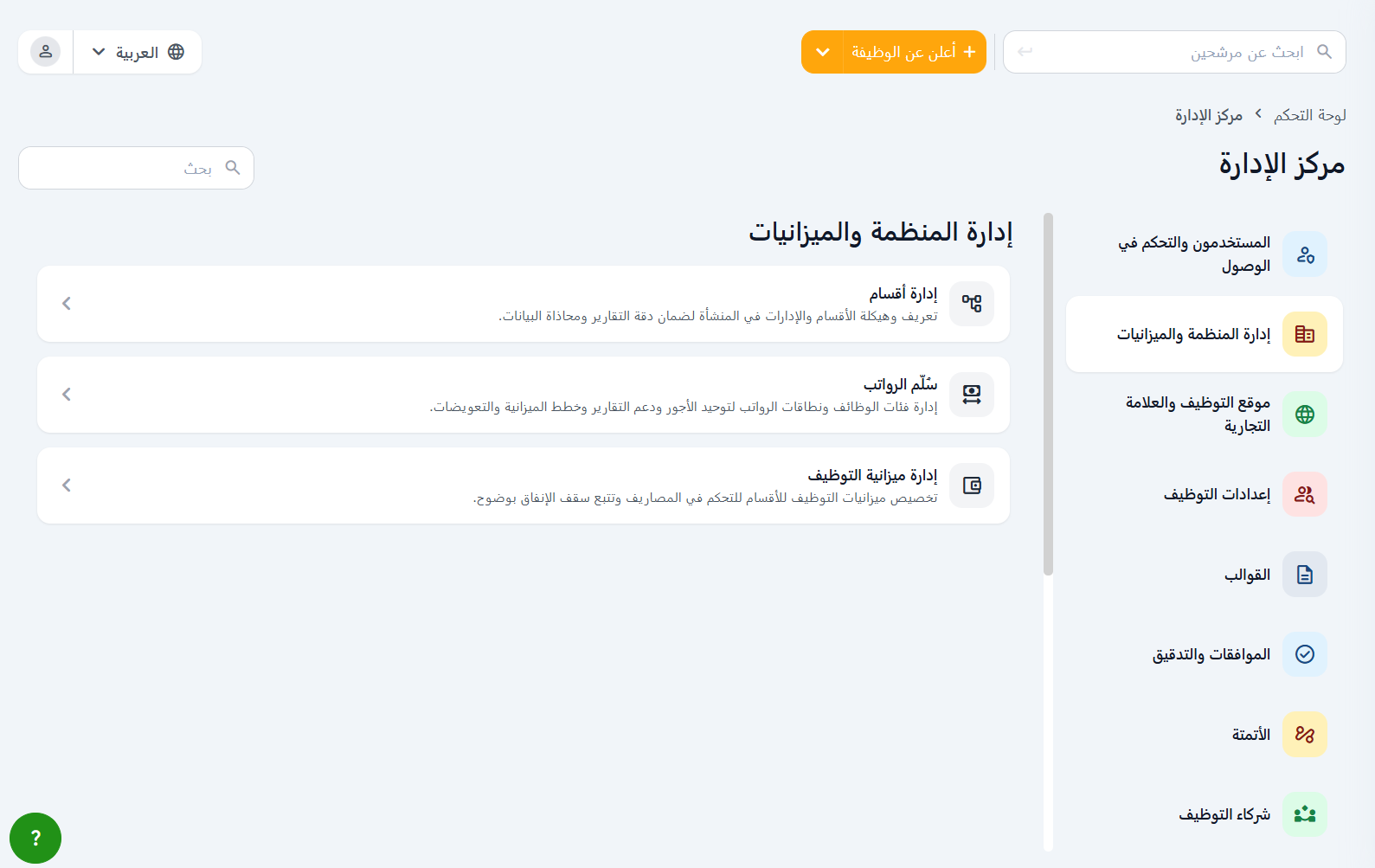Expand the إدارة ميزانية التوظيف row chevron
Screen dimensions: 1375x868
[67, 485]
